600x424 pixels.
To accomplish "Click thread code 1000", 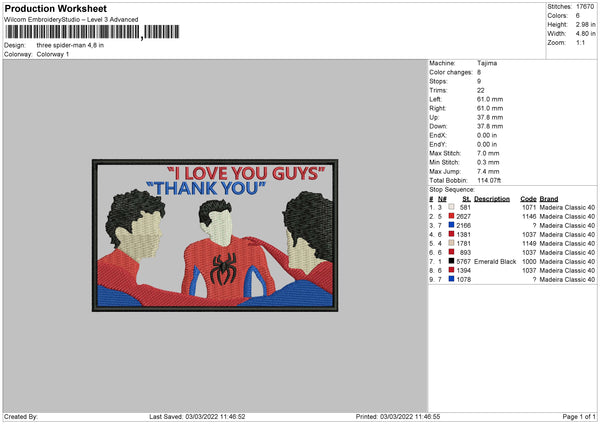I will tap(529, 262).
